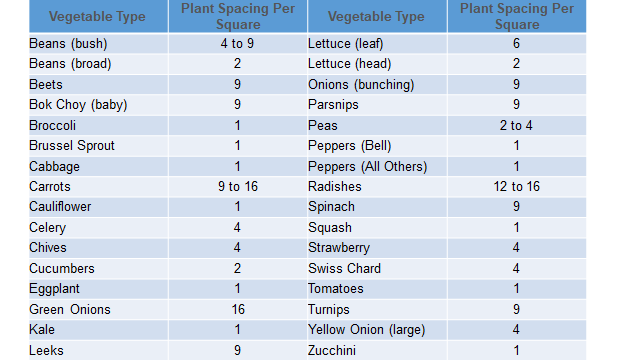Click the Zucchini cell
Image resolution: width=640 pixels, height=360 pixels.
coord(332,350)
